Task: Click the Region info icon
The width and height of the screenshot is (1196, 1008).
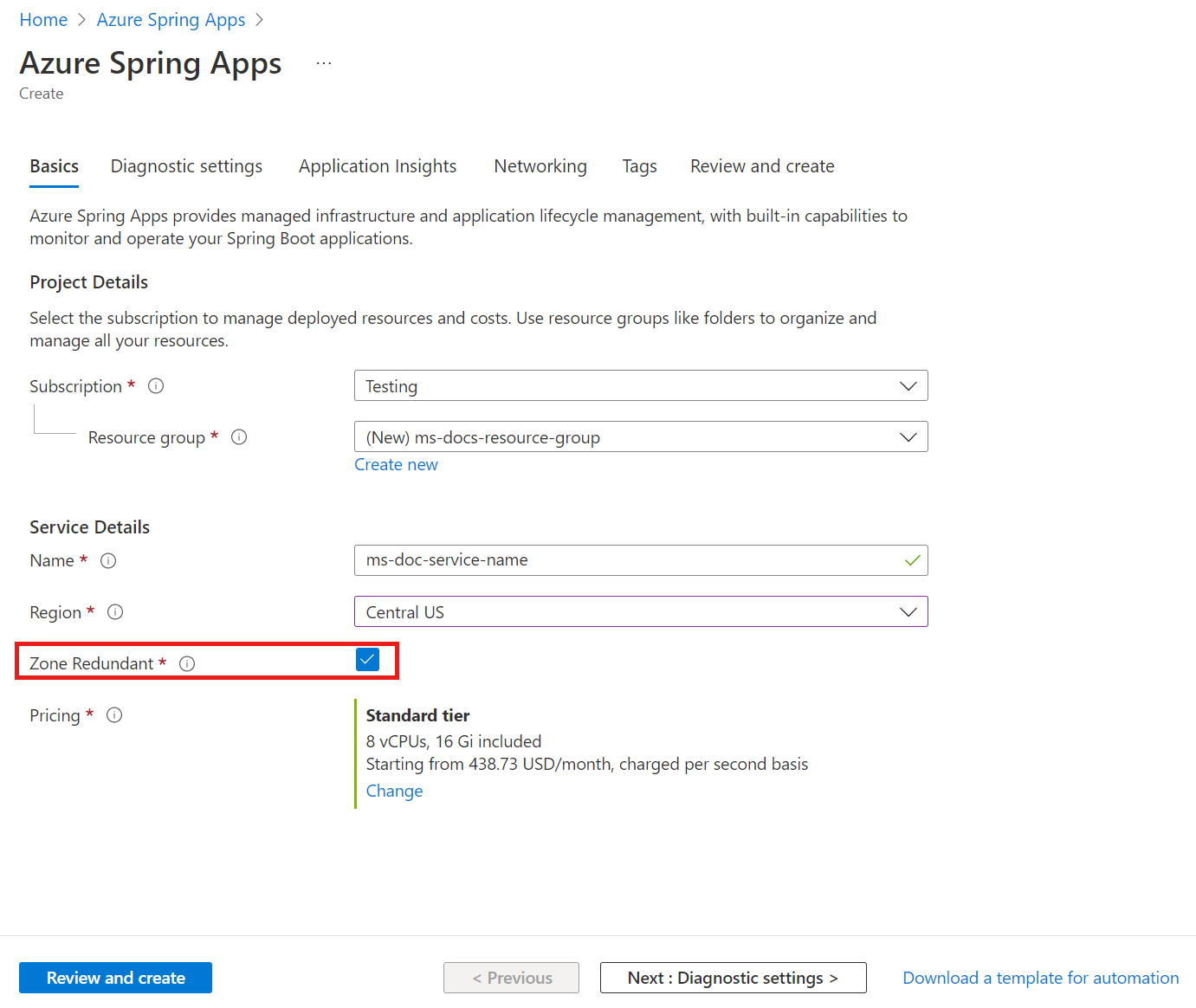Action: coord(115,612)
